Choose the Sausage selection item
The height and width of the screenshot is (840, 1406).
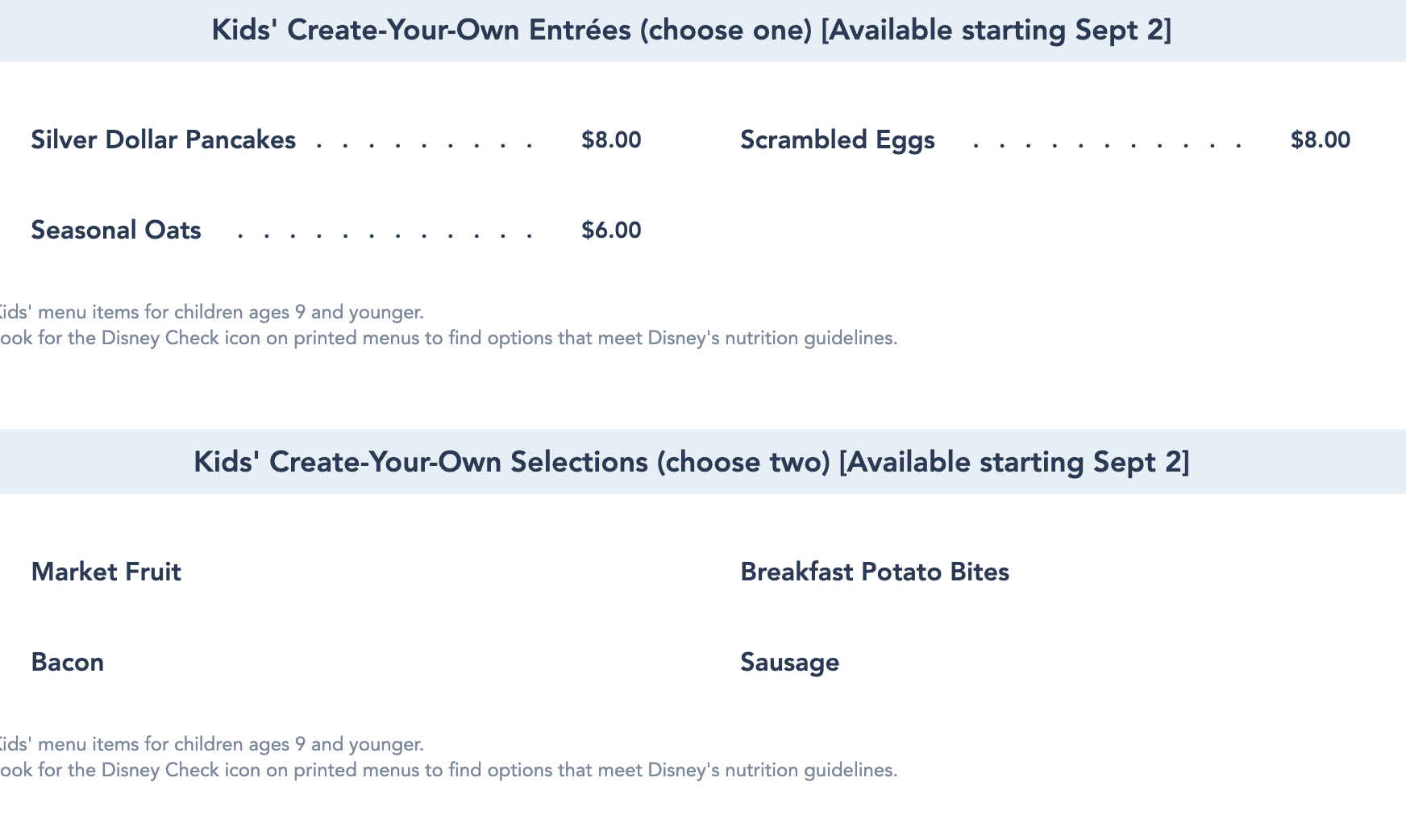tap(789, 663)
